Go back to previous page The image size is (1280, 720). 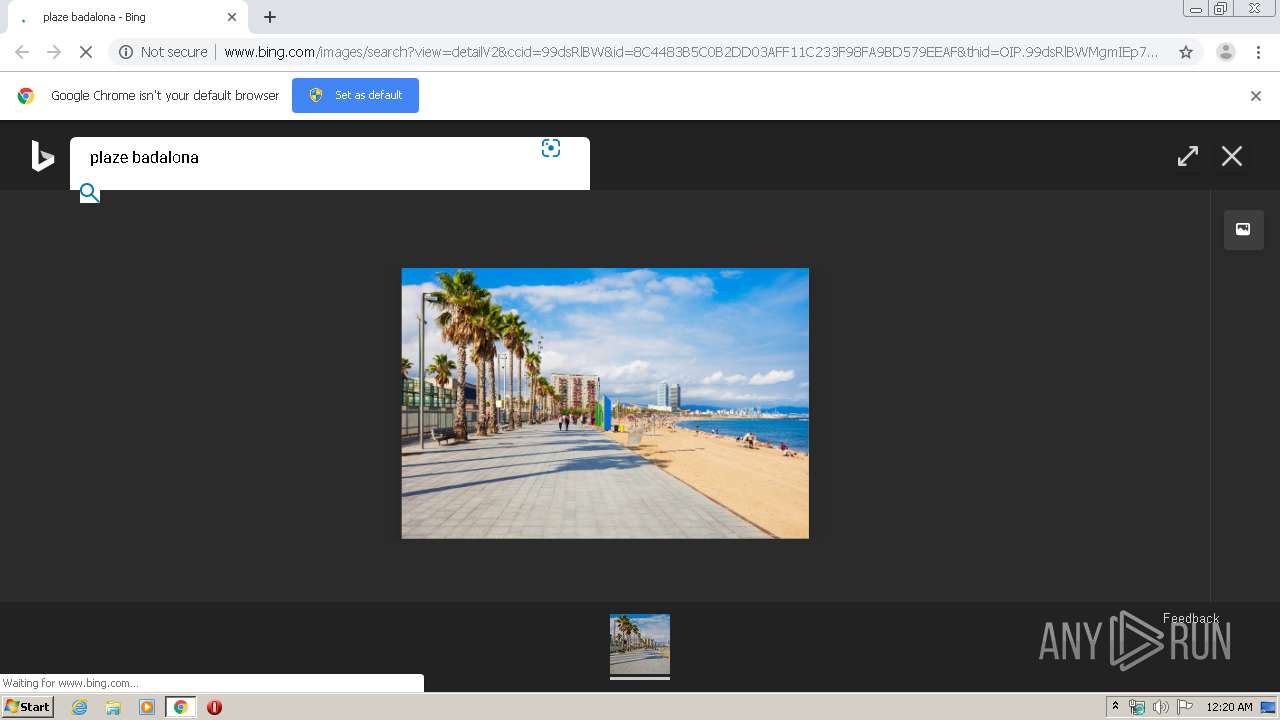[22, 52]
